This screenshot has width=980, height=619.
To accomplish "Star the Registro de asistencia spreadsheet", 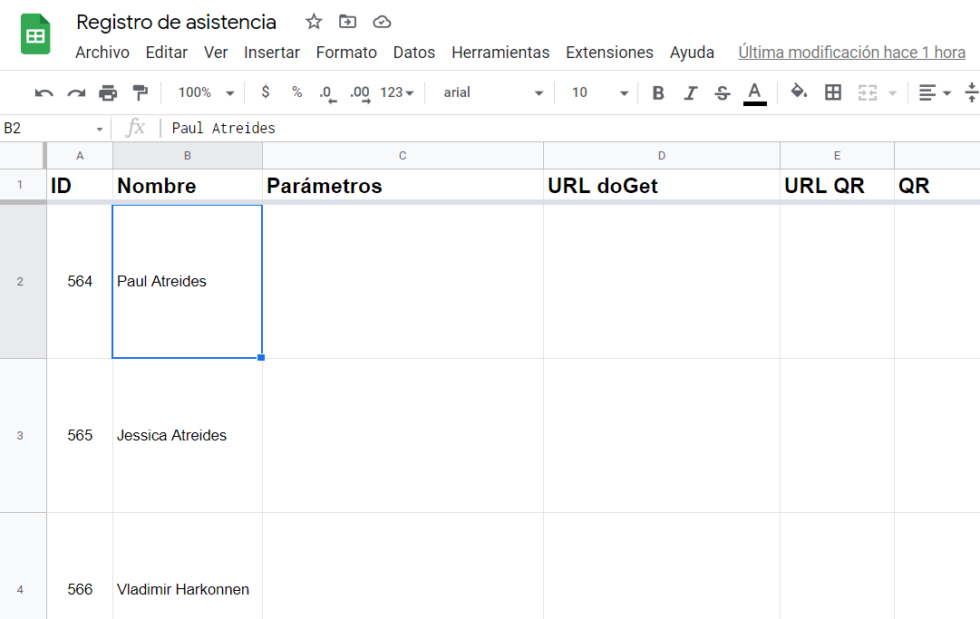I will point(313,21).
